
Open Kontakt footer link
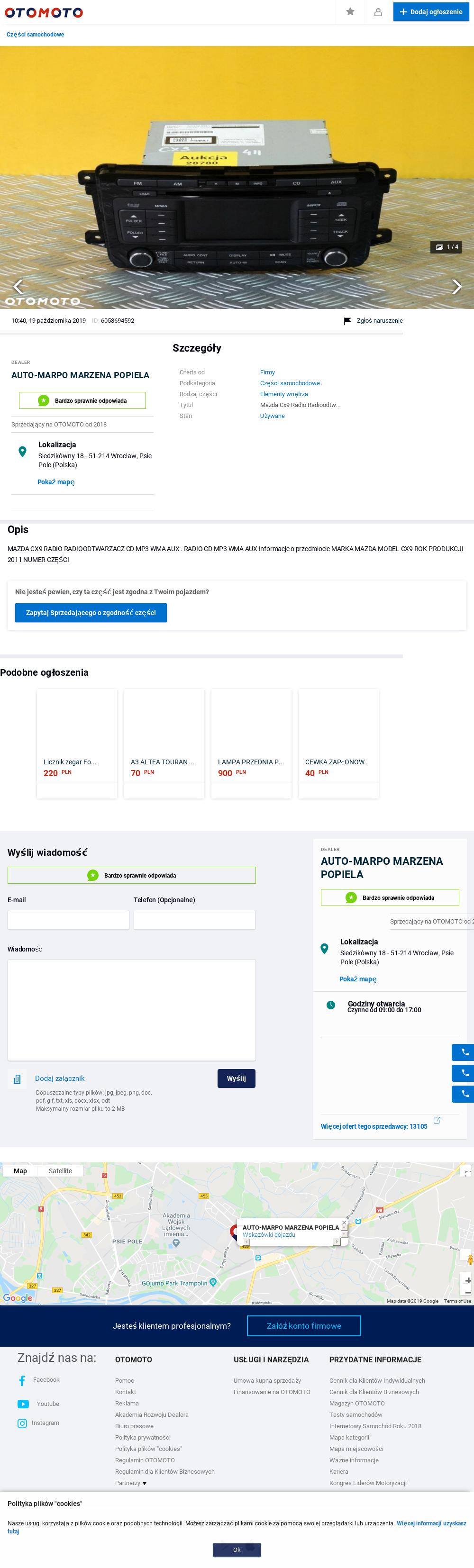(x=126, y=1393)
